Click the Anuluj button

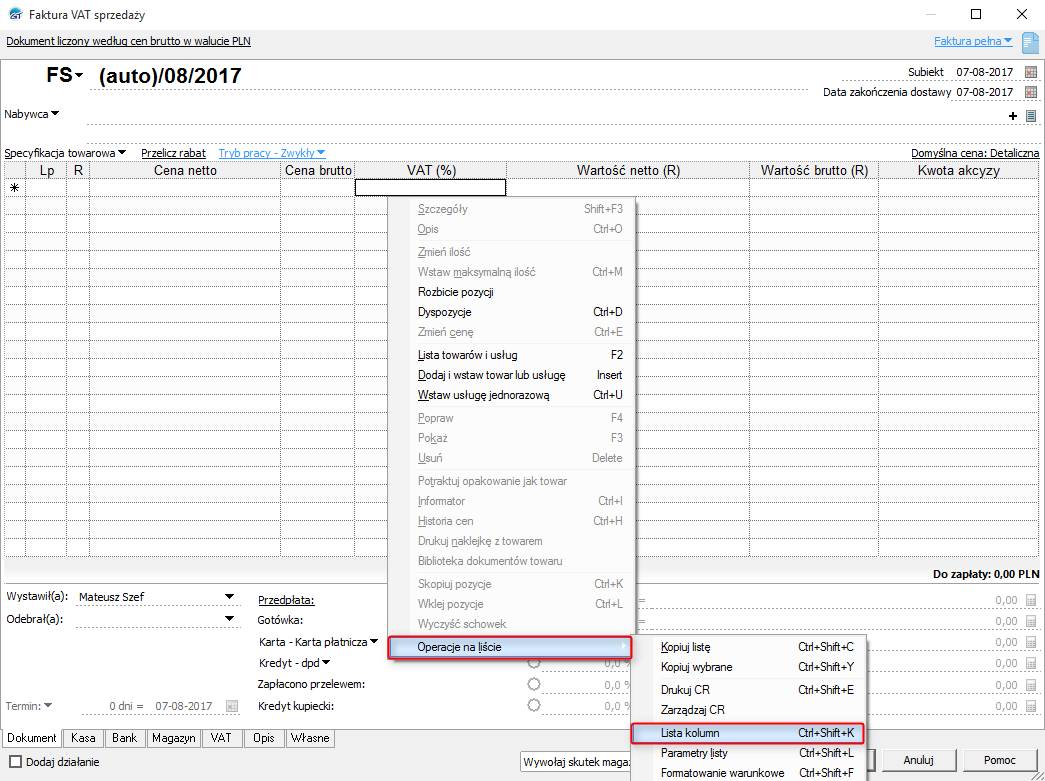(918, 760)
